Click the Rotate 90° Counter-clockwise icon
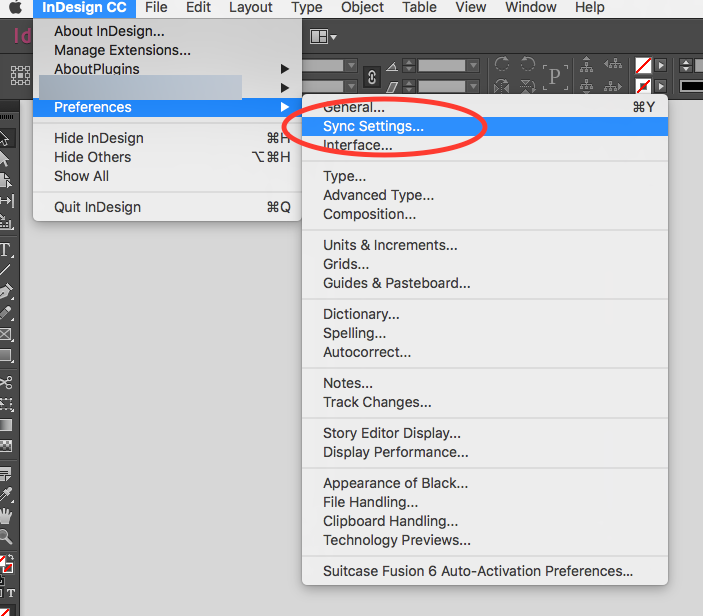The height and width of the screenshot is (616, 703). [528, 64]
